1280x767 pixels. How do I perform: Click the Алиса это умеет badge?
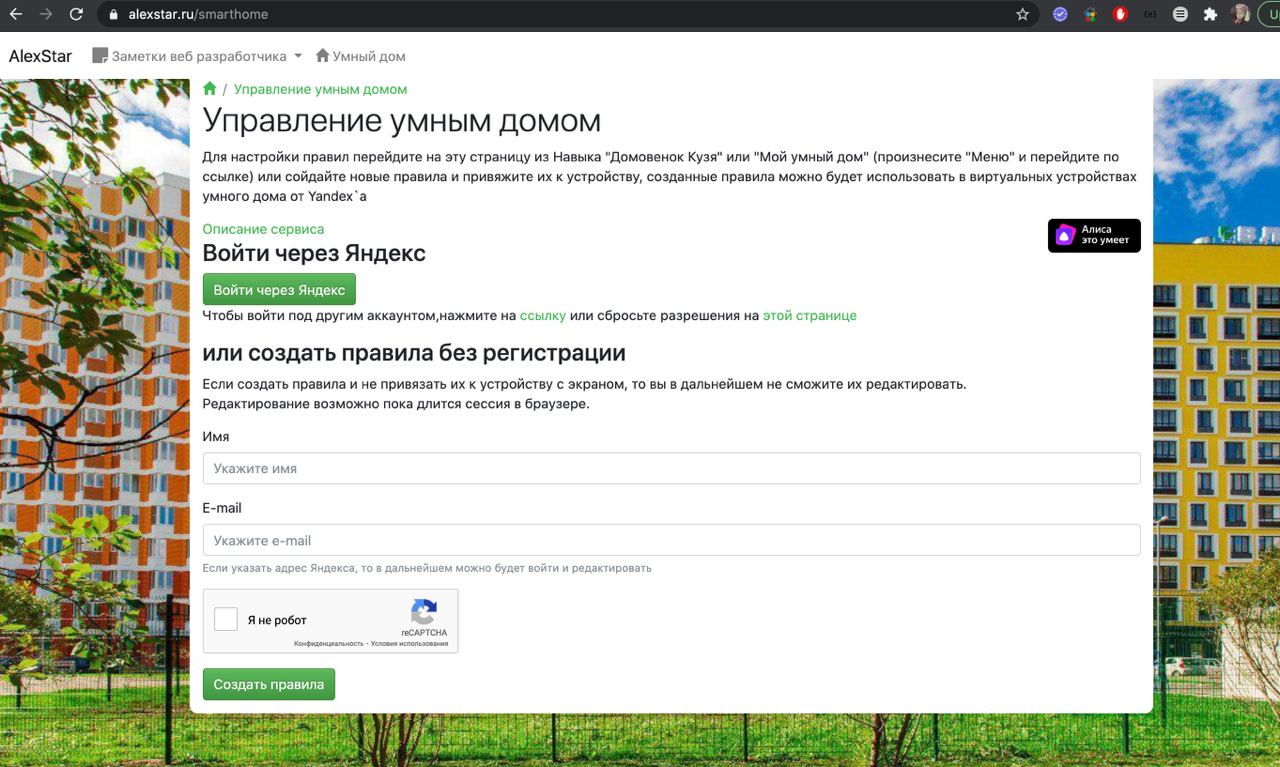coord(1094,235)
